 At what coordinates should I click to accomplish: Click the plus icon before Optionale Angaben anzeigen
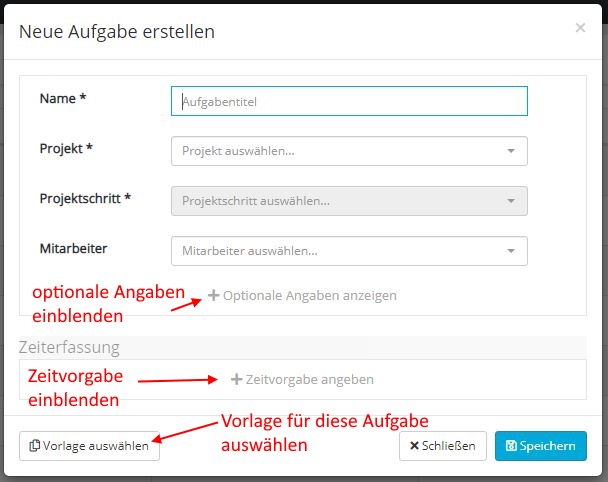point(213,295)
